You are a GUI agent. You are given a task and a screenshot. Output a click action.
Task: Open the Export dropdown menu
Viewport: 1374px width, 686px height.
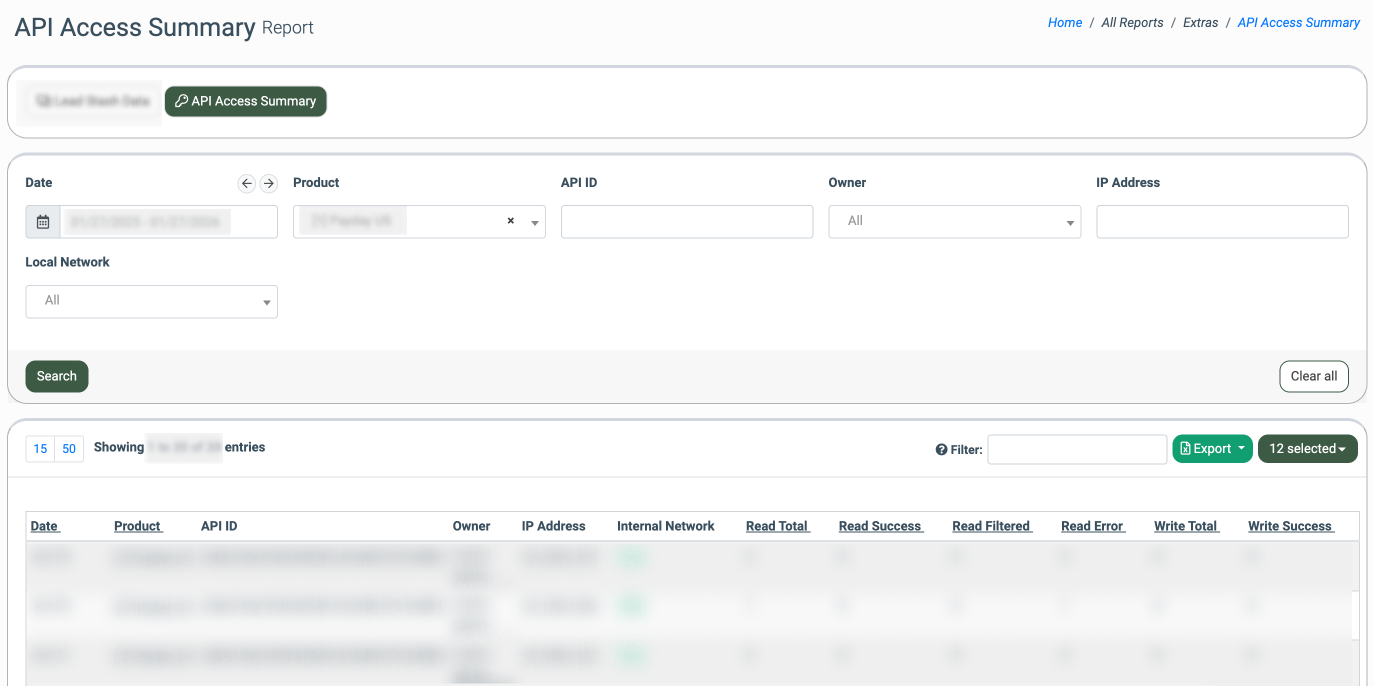(x=1212, y=449)
